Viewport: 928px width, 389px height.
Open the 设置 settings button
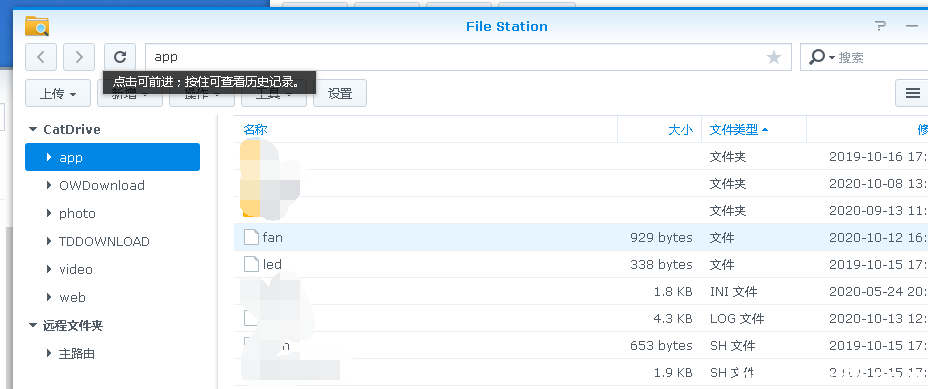click(340, 94)
